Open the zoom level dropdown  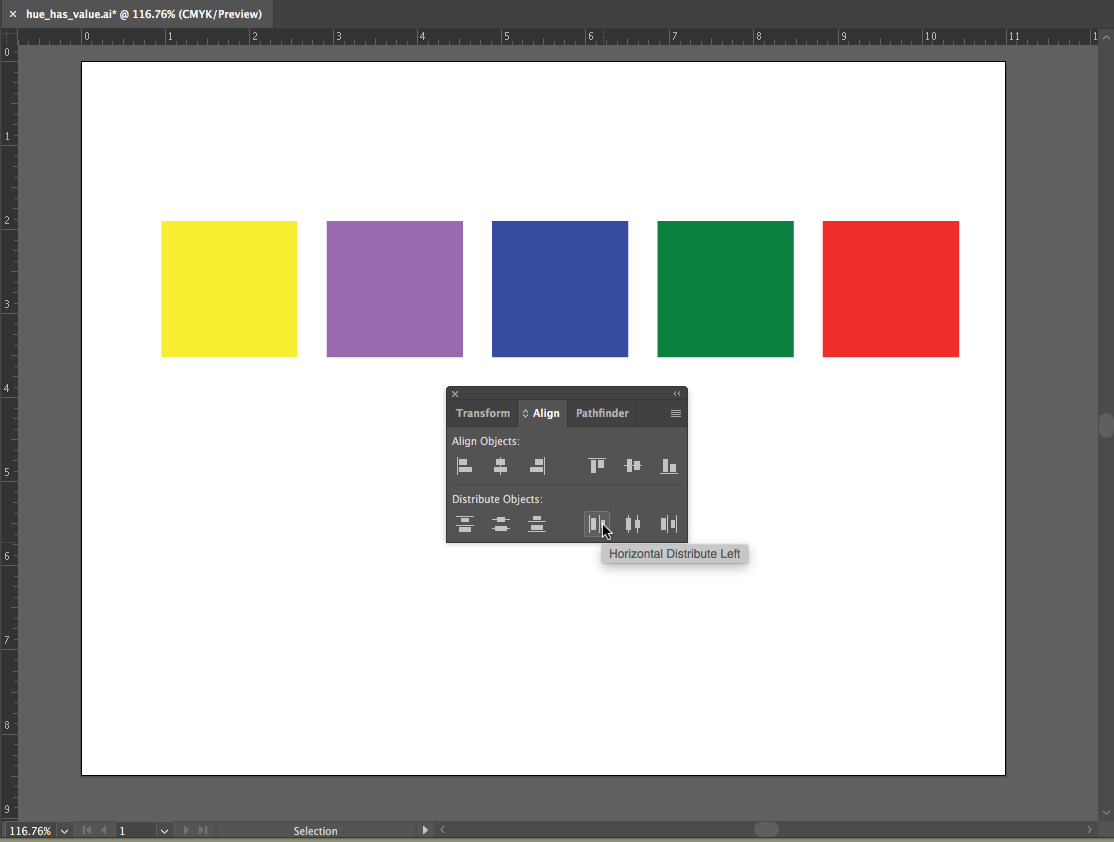[65, 831]
